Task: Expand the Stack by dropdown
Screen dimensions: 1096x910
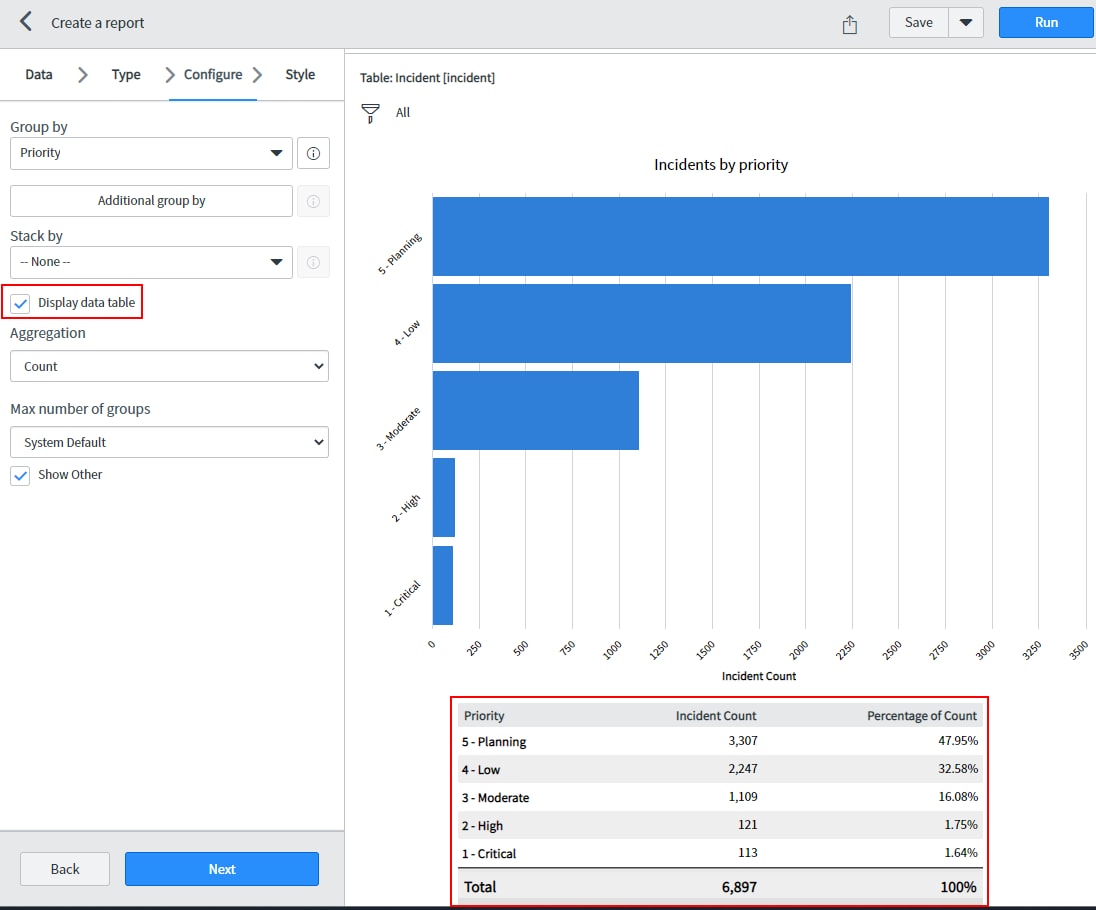Action: 151,262
